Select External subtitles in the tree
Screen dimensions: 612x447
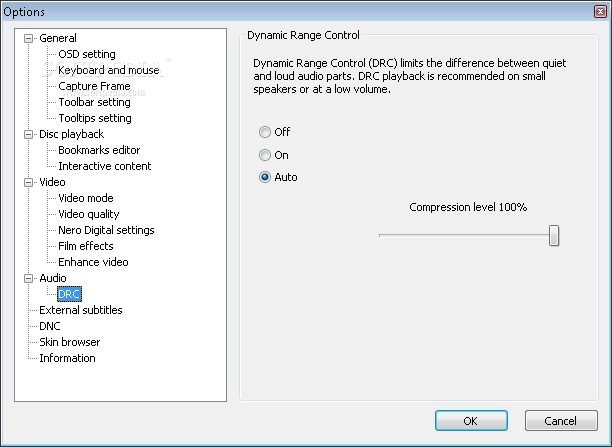[81, 310]
